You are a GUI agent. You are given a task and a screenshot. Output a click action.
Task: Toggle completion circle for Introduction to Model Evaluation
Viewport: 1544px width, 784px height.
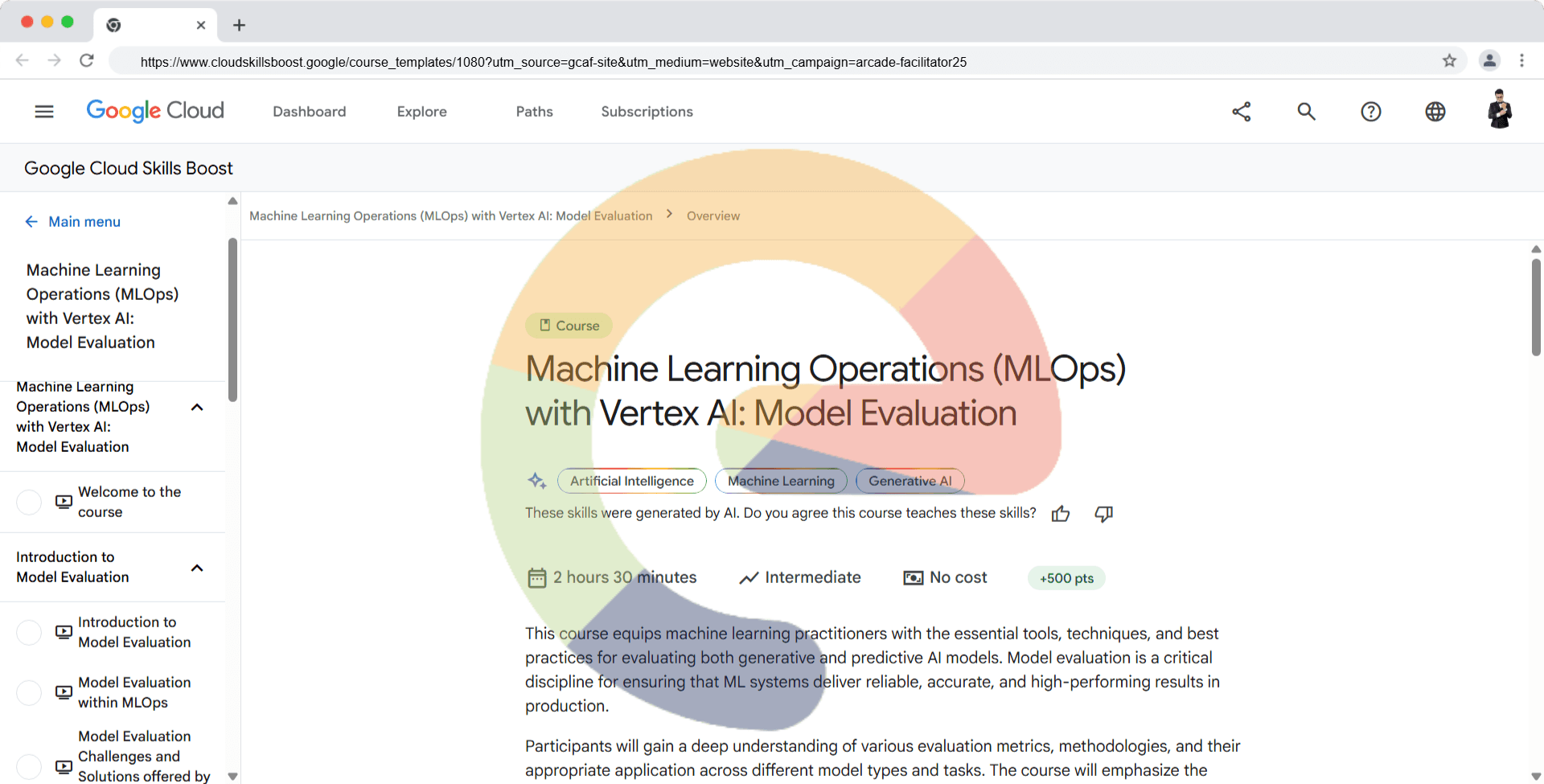click(29, 632)
